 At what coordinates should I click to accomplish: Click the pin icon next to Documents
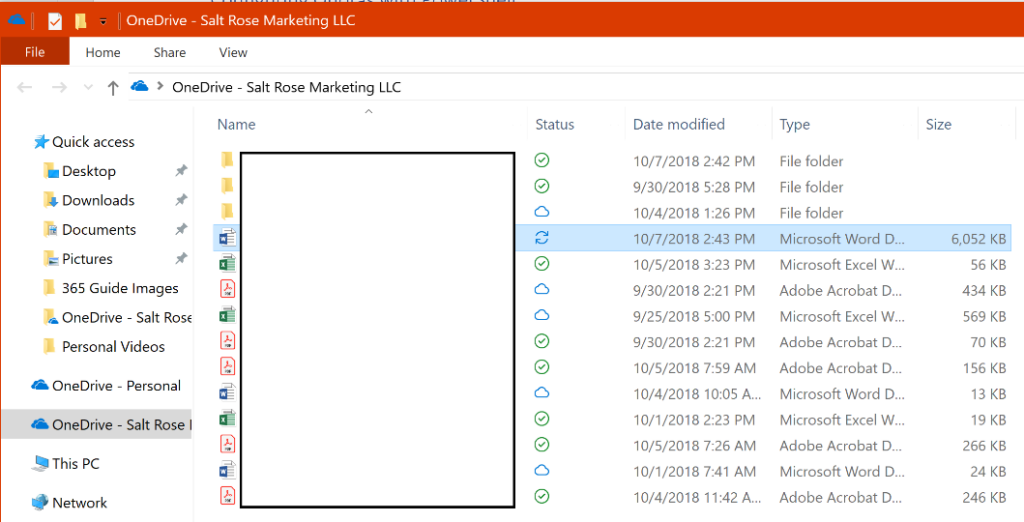point(181,229)
